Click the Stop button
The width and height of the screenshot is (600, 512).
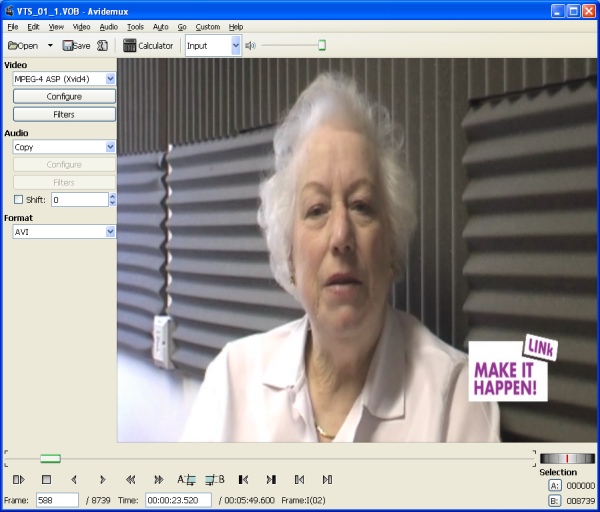click(x=46, y=479)
